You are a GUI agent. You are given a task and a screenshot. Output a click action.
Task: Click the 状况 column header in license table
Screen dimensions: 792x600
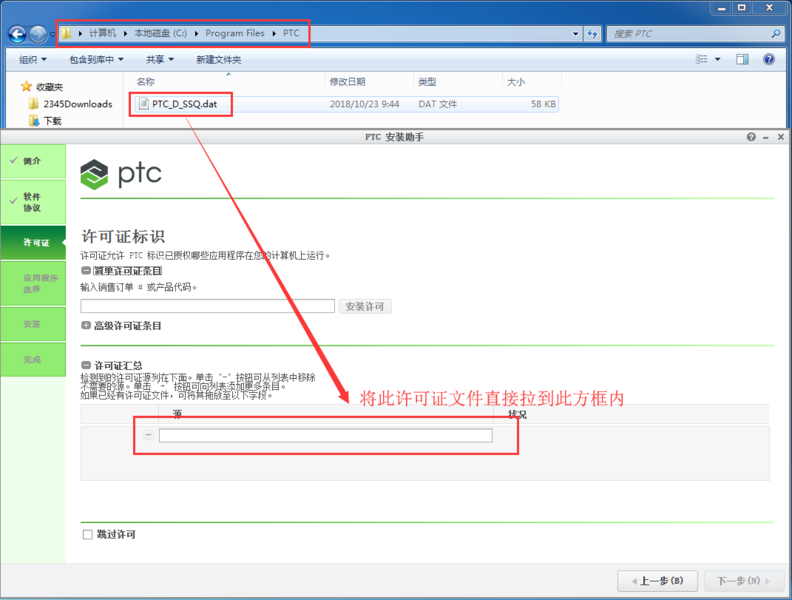(x=517, y=415)
